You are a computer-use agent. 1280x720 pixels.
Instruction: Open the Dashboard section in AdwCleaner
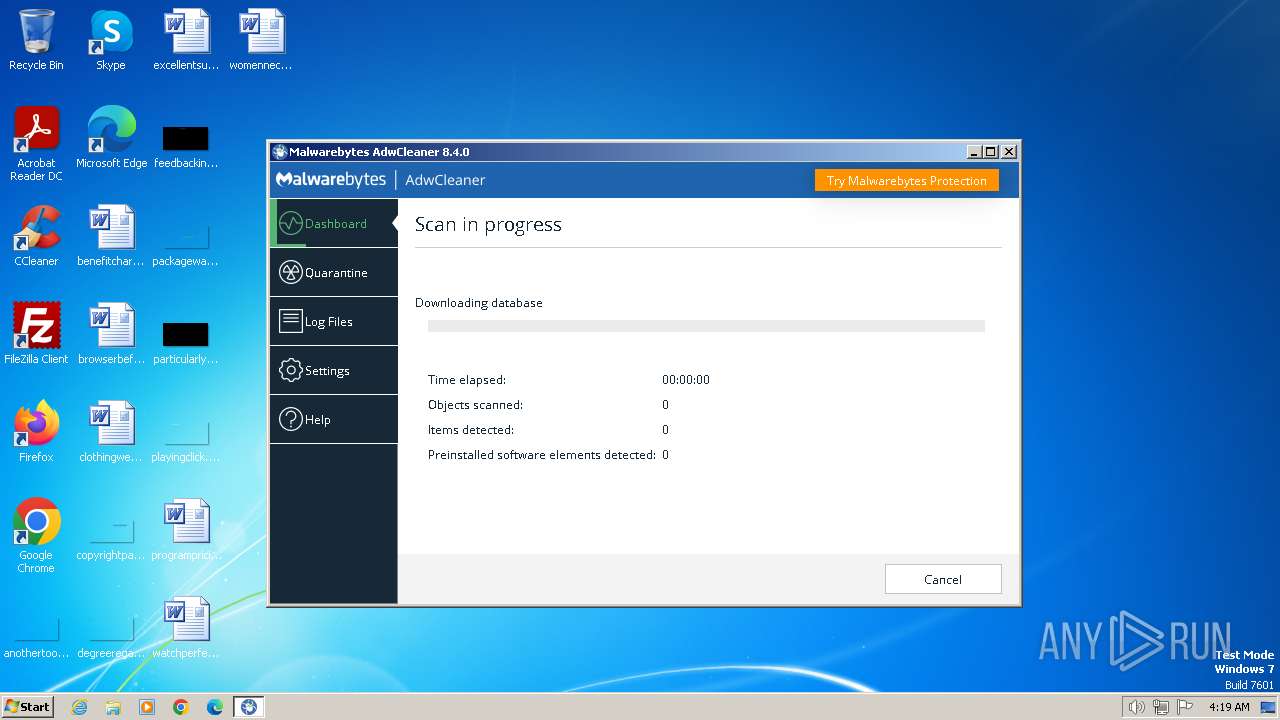pos(334,223)
